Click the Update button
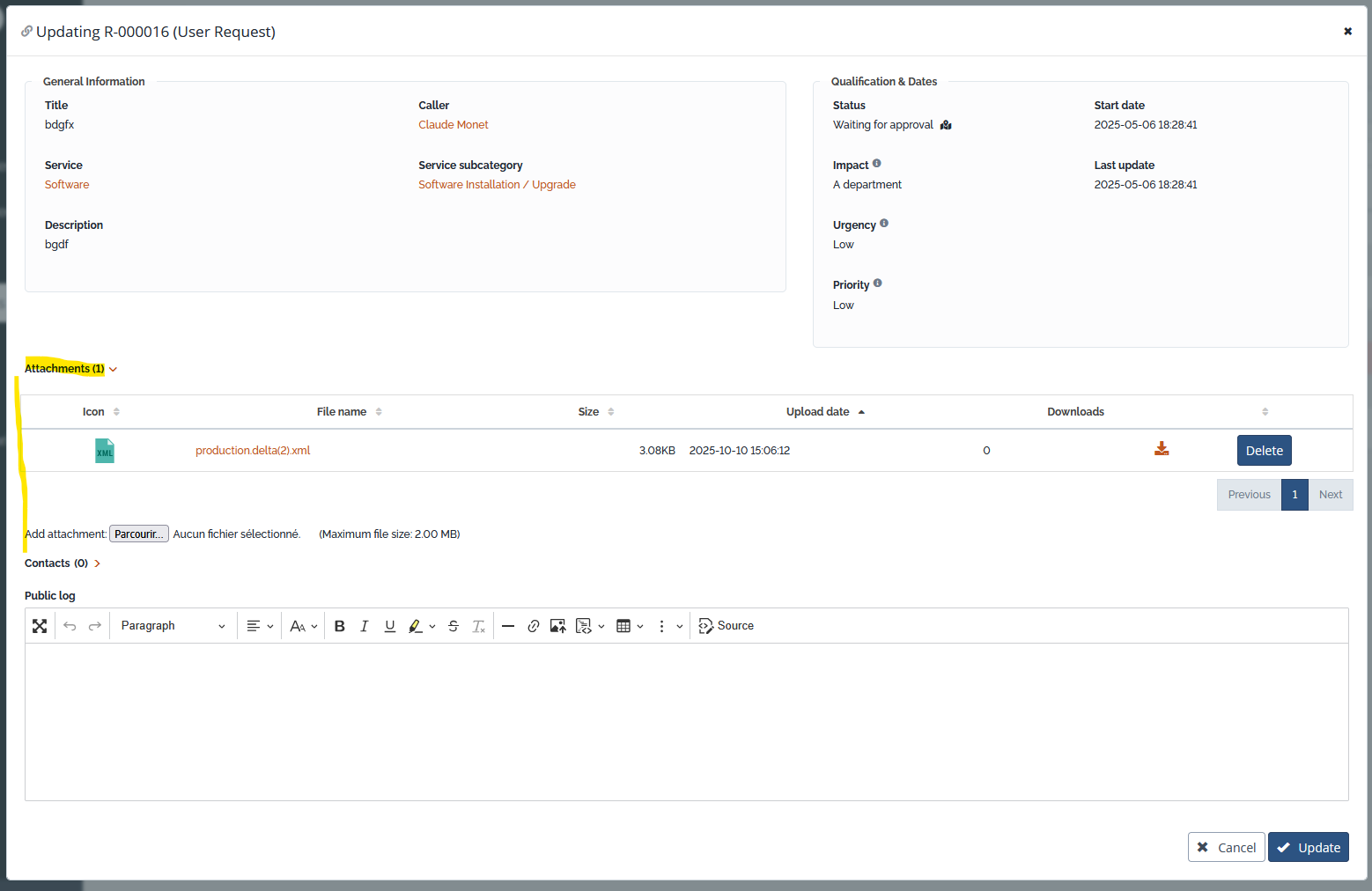1372x891 pixels. pyautogui.click(x=1308, y=847)
